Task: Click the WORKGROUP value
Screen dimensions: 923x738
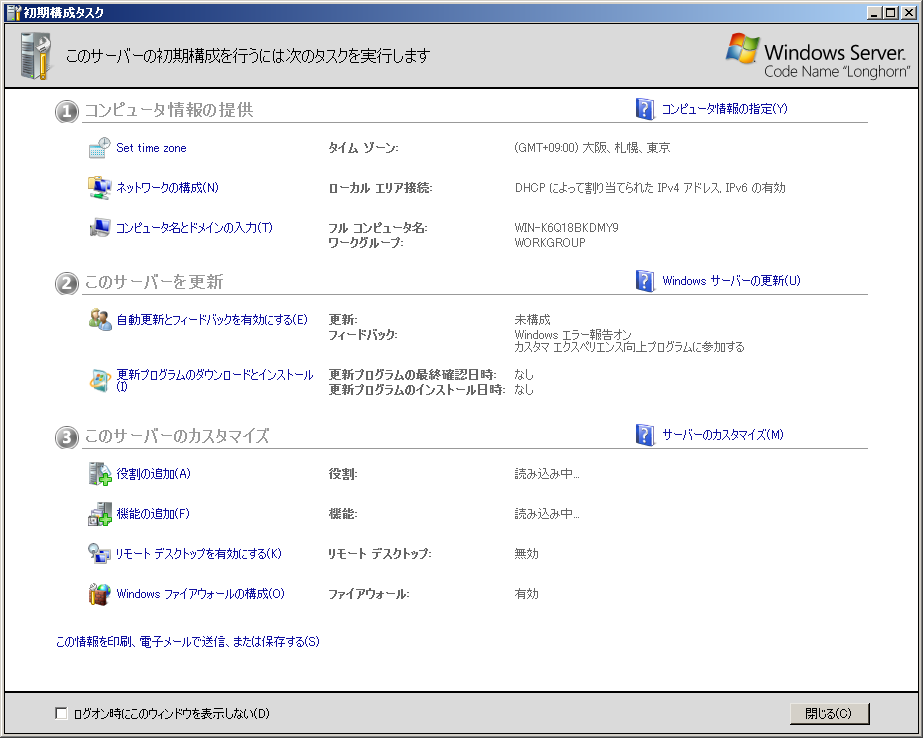Action: tap(550, 242)
